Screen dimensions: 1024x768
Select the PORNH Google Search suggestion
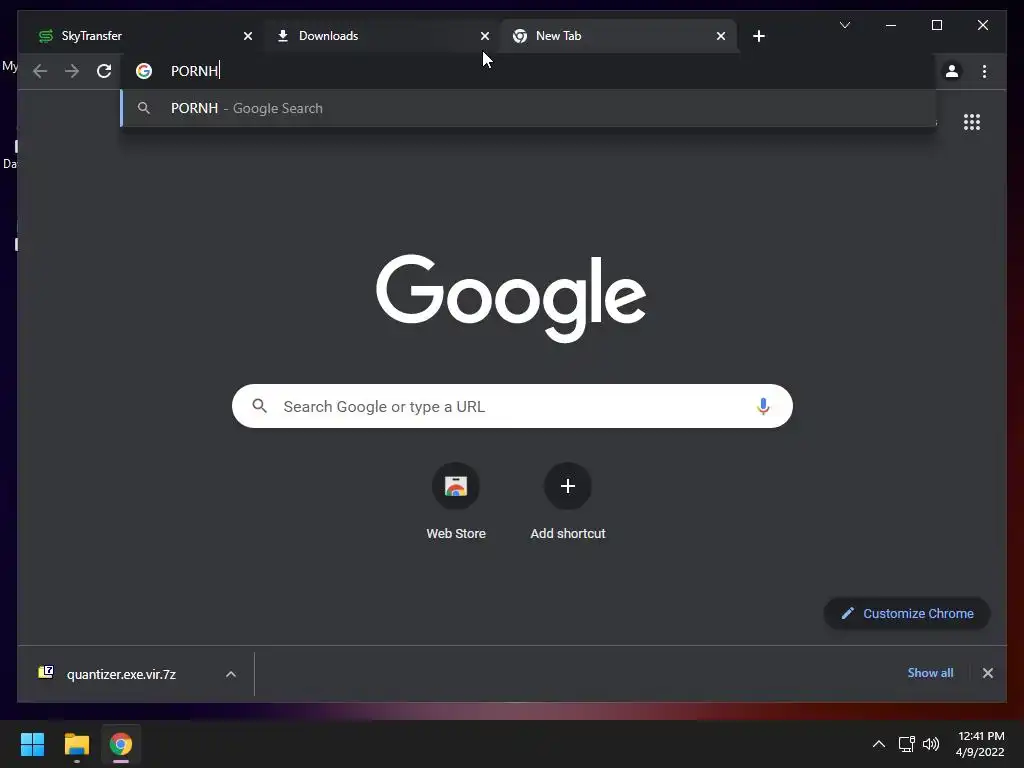(x=528, y=108)
